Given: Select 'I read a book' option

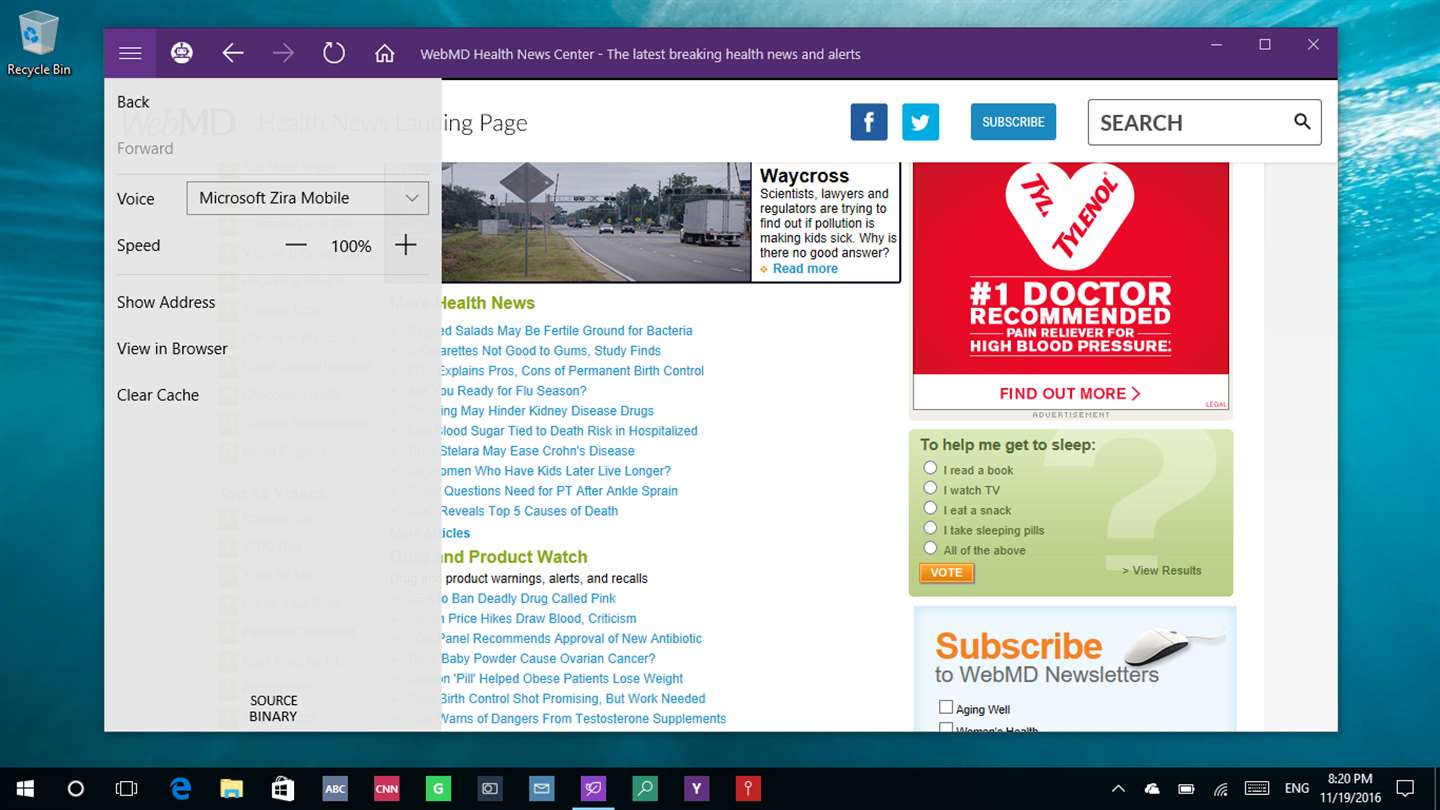Looking at the screenshot, I should pyautogui.click(x=930, y=468).
